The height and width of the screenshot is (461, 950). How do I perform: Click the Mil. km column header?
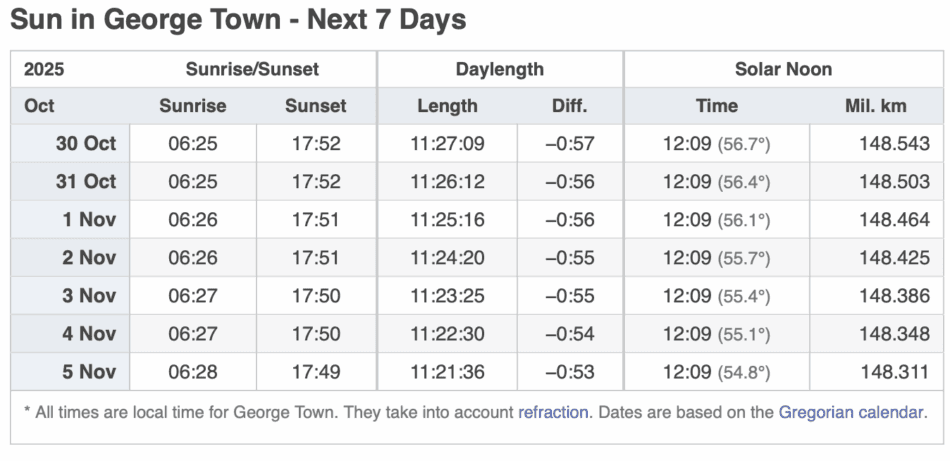(875, 106)
